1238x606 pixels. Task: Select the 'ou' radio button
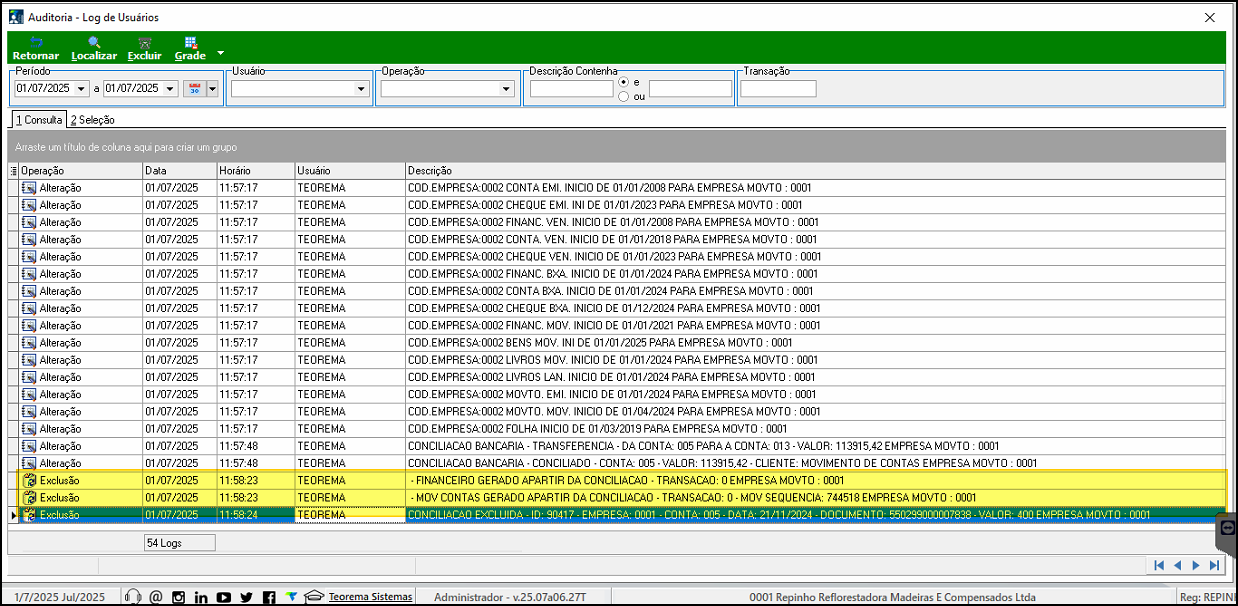point(624,96)
